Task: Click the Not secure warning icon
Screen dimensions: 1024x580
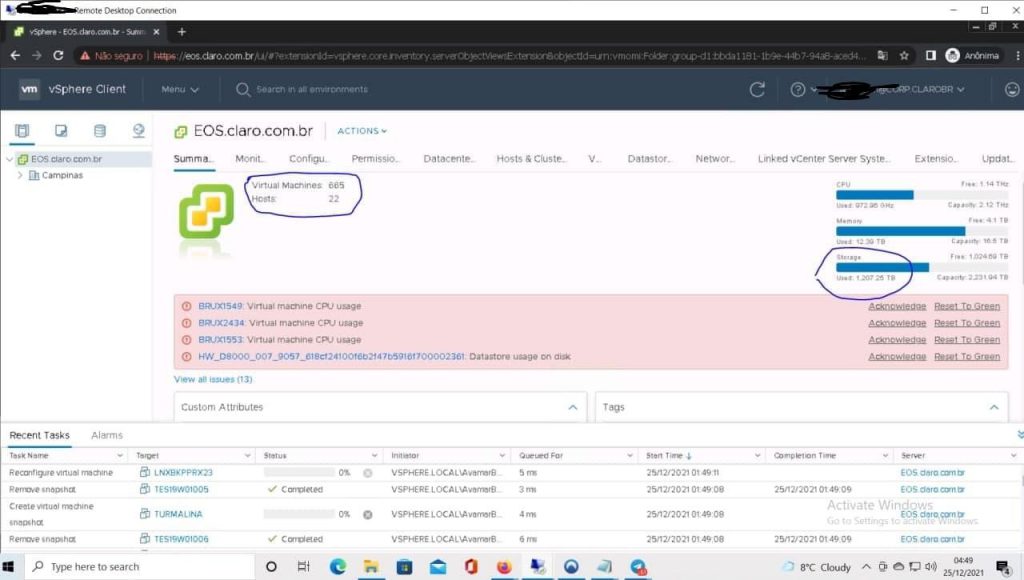Action: click(85, 56)
